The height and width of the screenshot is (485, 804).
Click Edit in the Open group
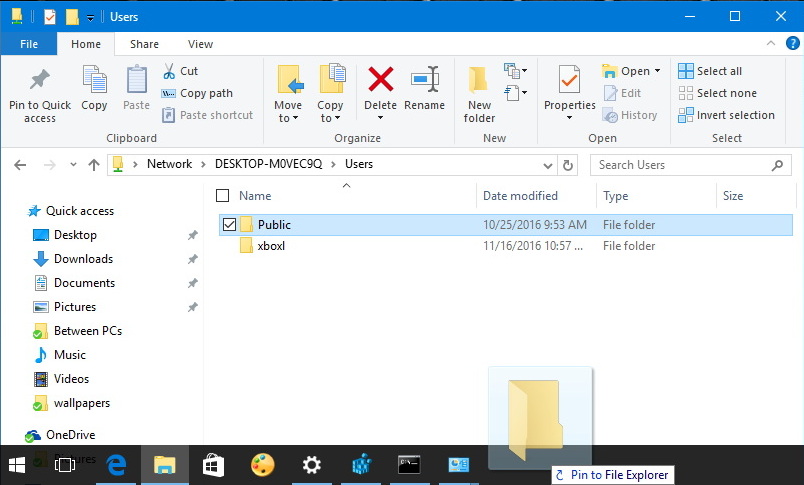click(x=622, y=93)
